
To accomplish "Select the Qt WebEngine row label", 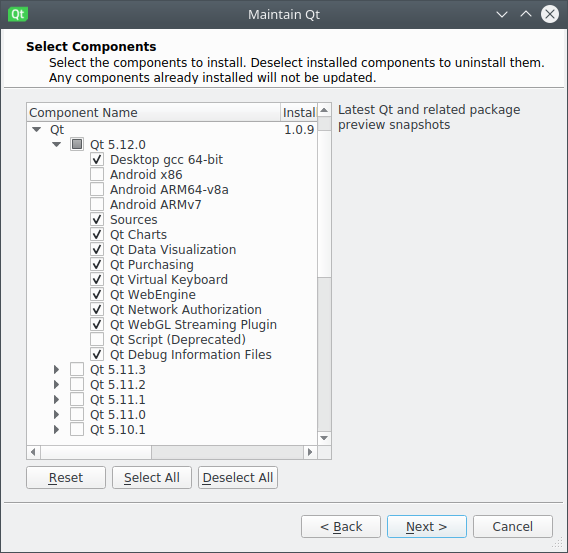I will 153,294.
